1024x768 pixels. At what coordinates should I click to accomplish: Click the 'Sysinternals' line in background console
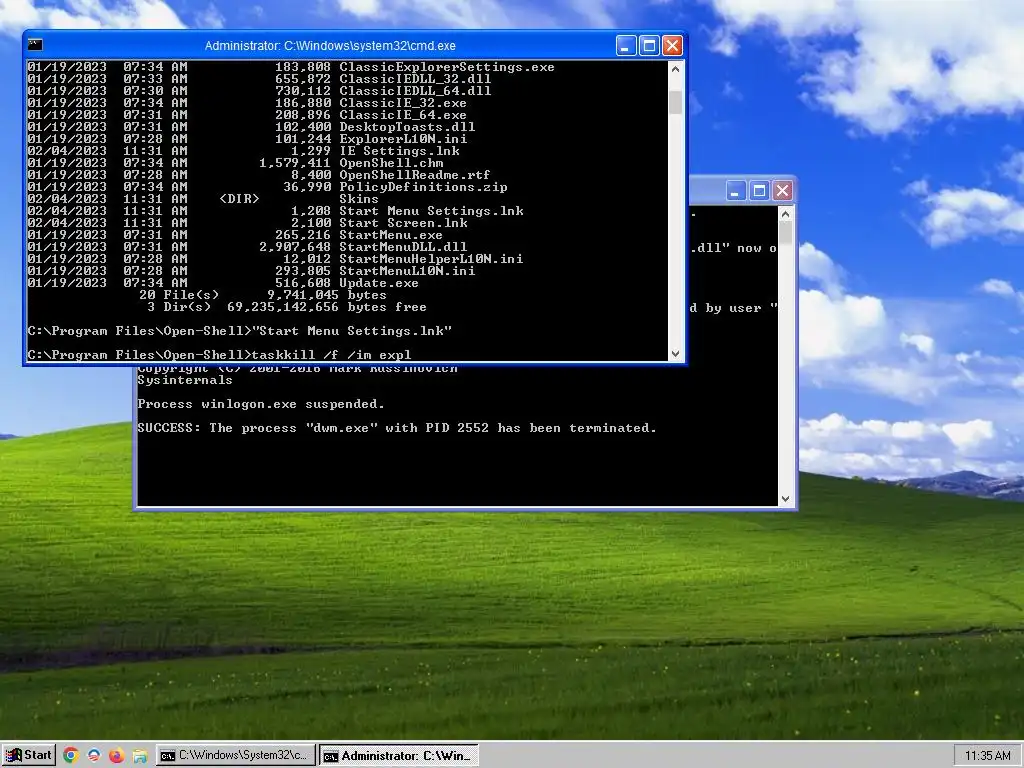[185, 380]
